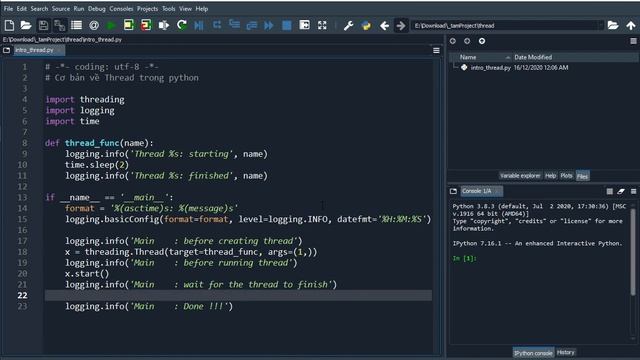640x360 pixels.
Task: Switch to the Plots tab
Action: click(x=566, y=176)
